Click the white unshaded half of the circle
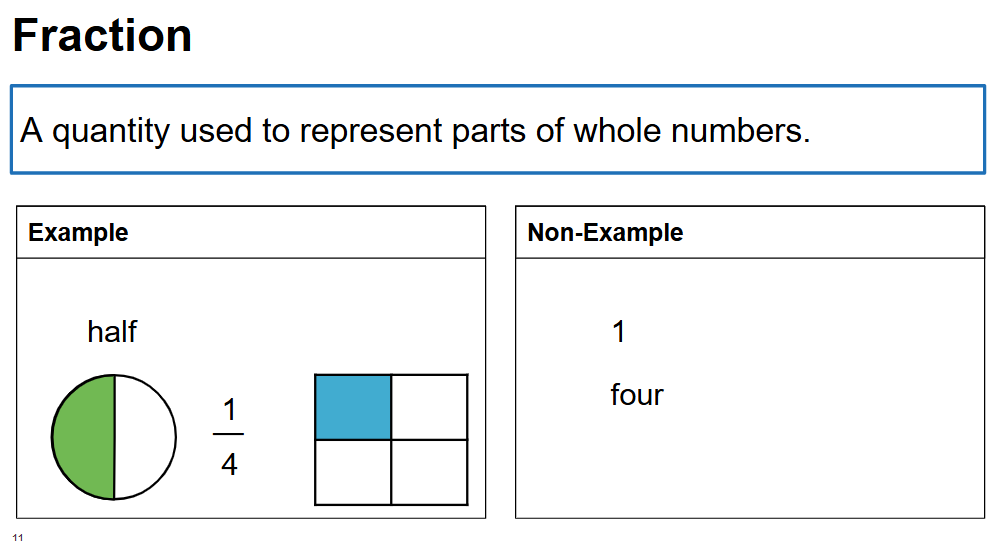Image resolution: width=1006 pixels, height=541 pixels. click(x=144, y=437)
